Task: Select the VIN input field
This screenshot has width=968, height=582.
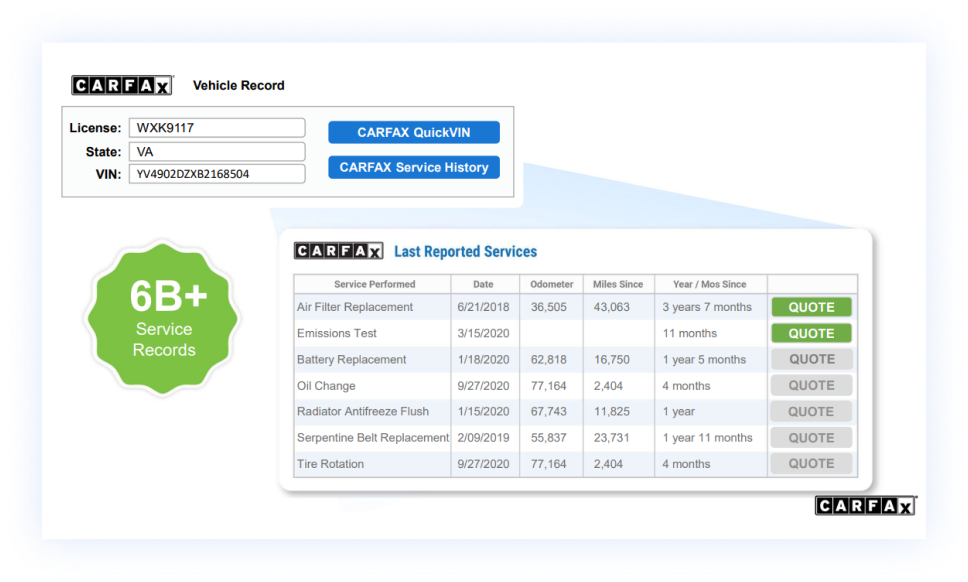Action: [x=217, y=174]
